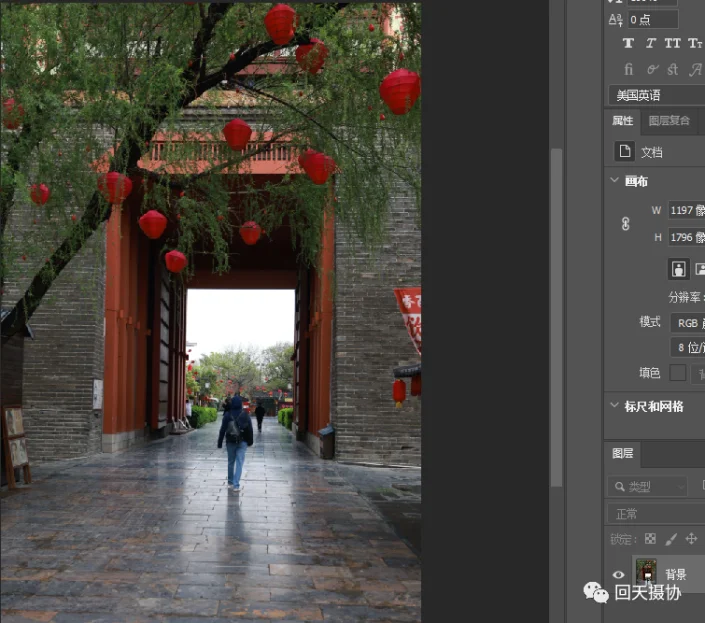Enable contextual alternates OpenType icon
The height and width of the screenshot is (623, 705).
click(x=652, y=69)
